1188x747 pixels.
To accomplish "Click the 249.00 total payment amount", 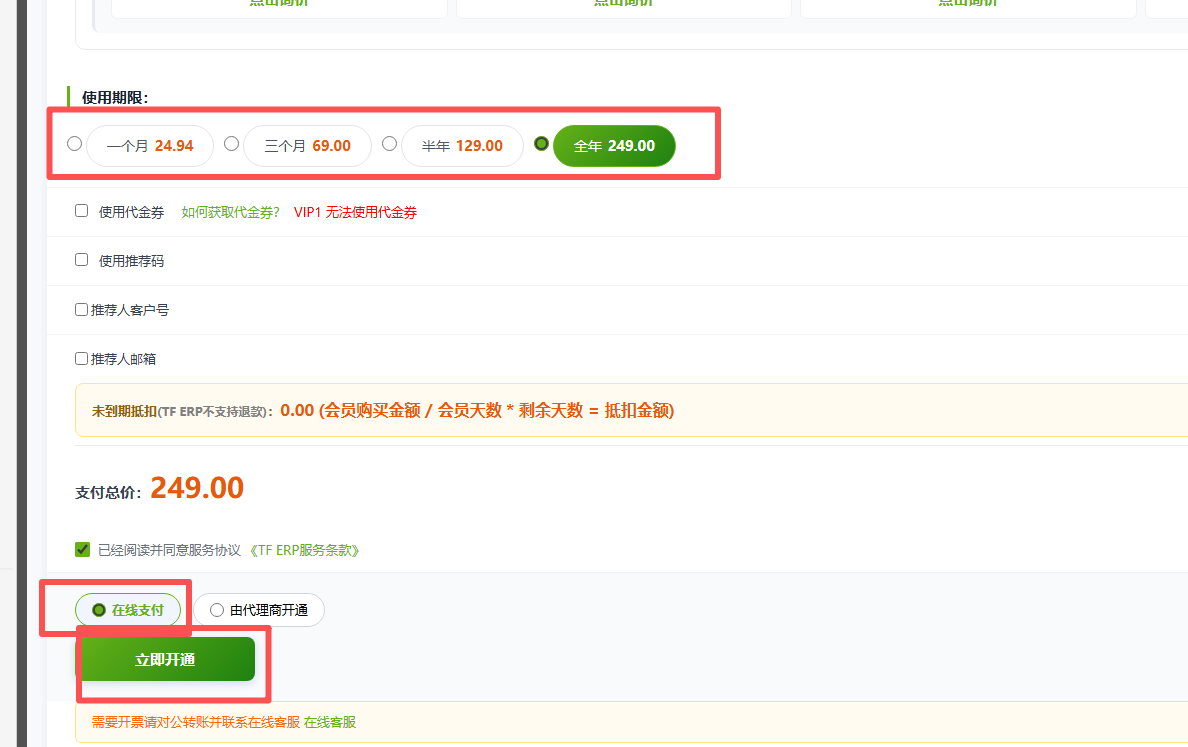I will (197, 488).
